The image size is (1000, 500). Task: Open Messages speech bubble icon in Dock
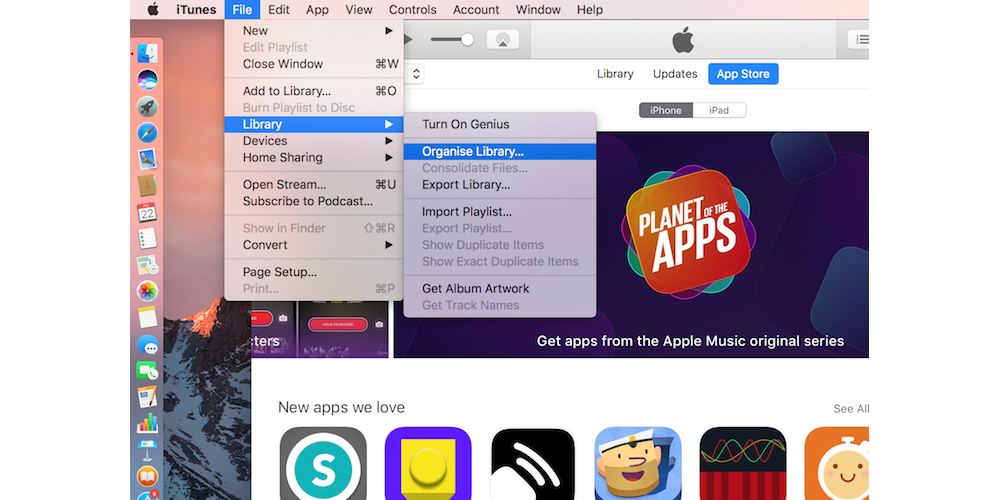[x=147, y=345]
